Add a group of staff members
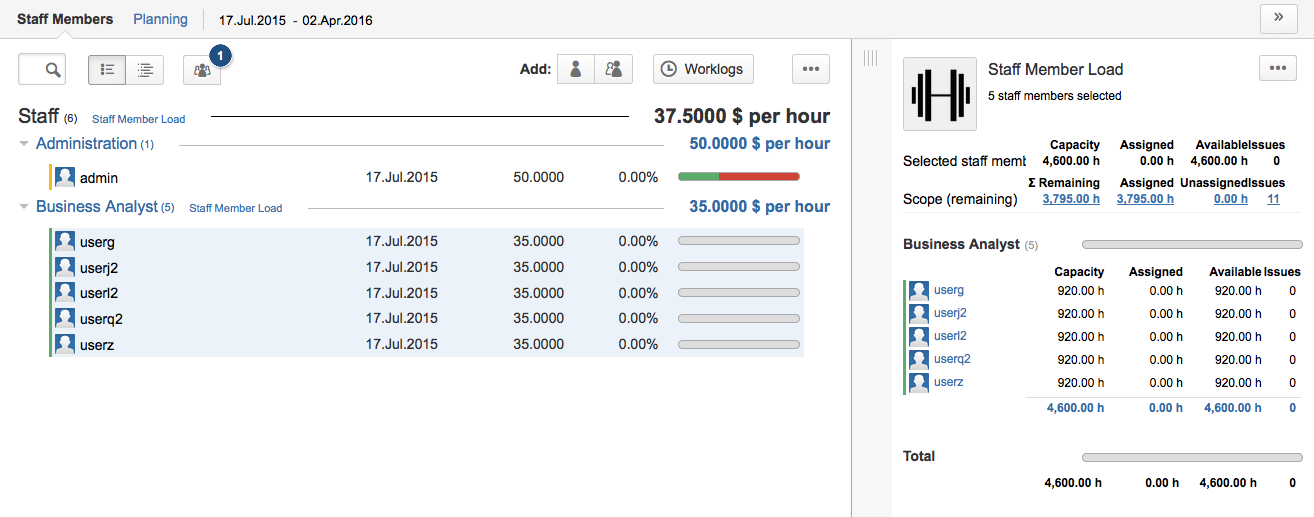The width and height of the screenshot is (1314, 517). click(614, 69)
